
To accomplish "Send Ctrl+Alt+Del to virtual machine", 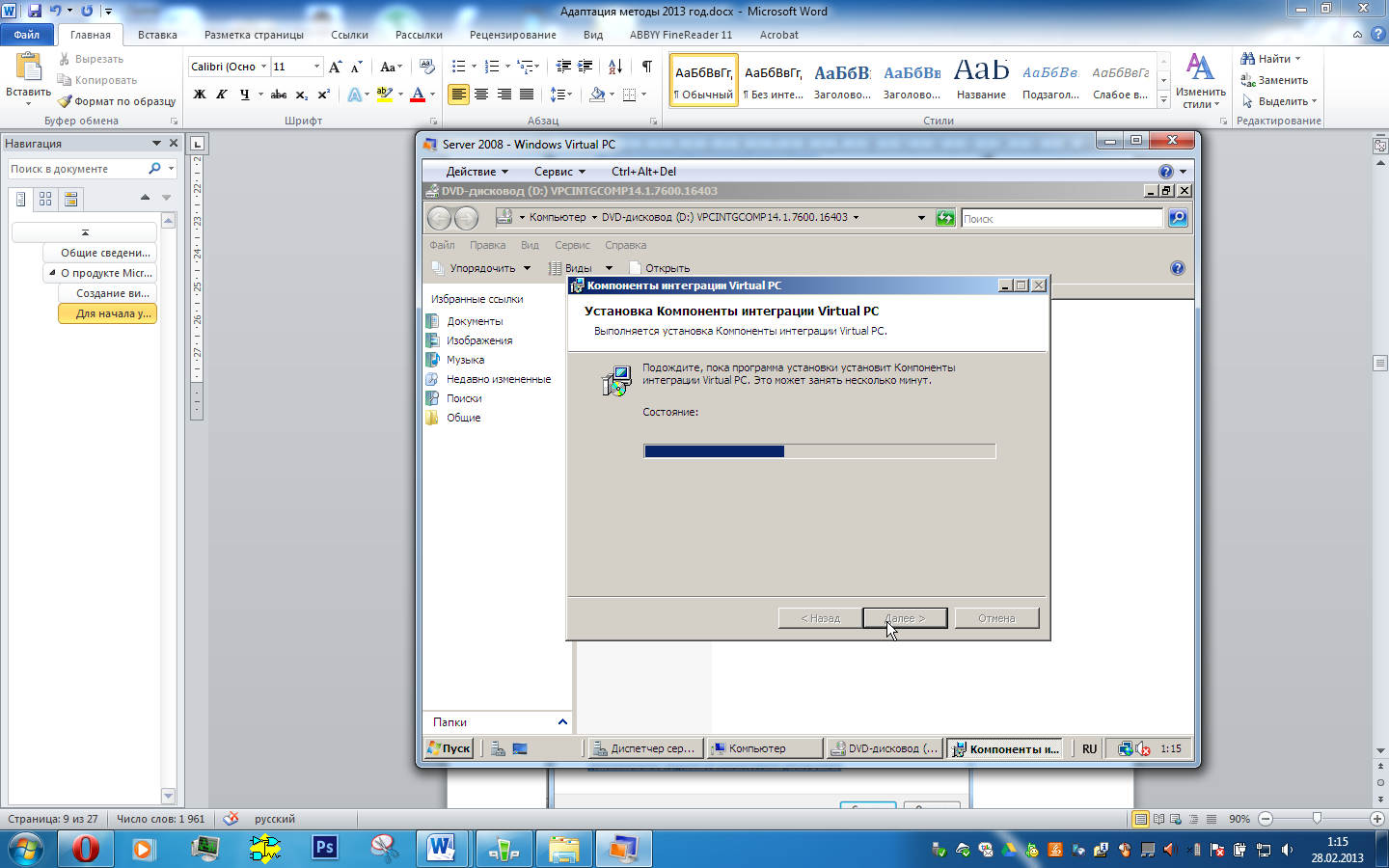I will (643, 172).
